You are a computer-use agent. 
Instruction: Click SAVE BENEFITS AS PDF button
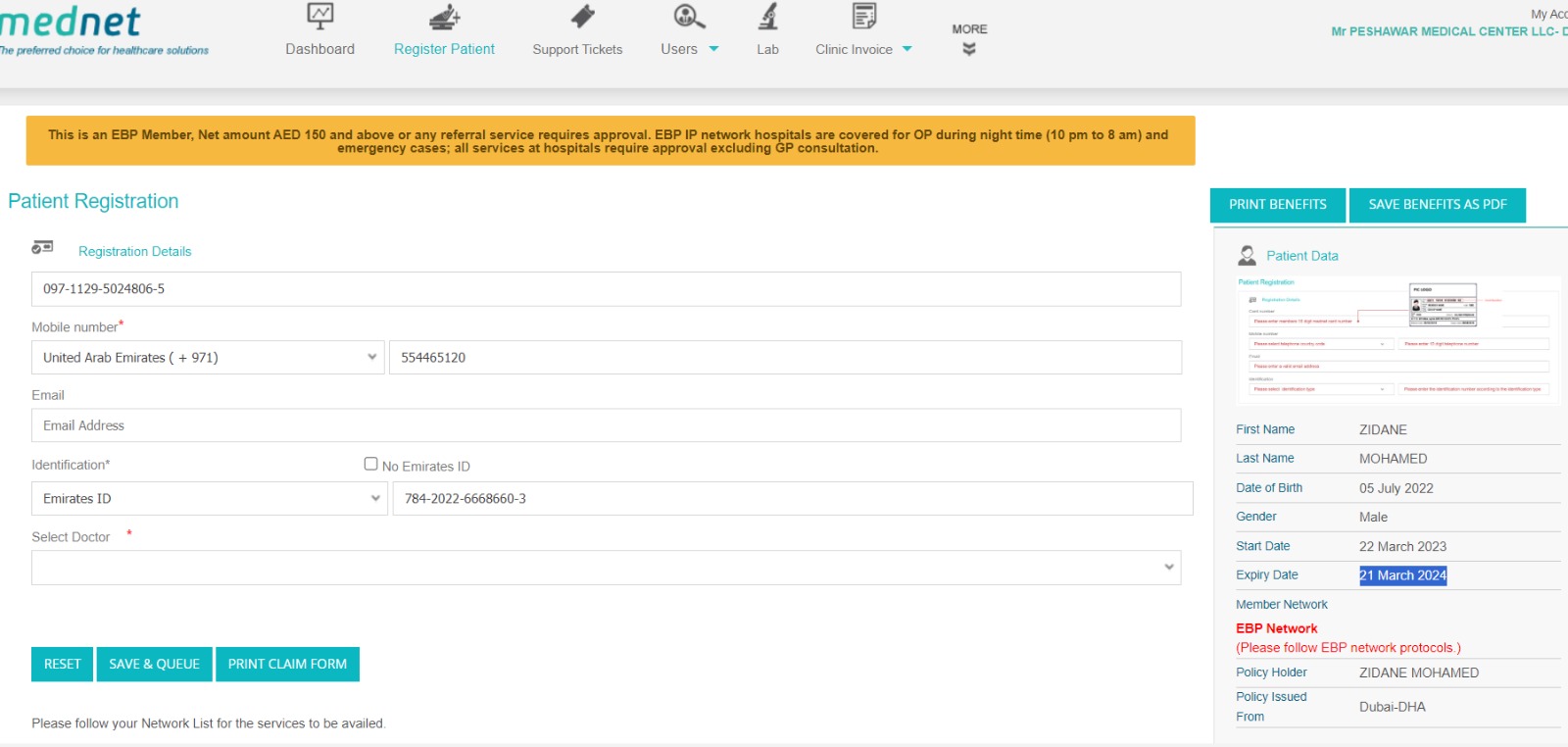tap(1437, 205)
